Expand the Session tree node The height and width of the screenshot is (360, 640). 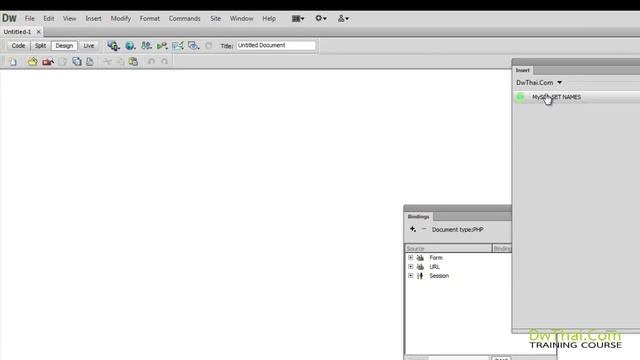(411, 276)
